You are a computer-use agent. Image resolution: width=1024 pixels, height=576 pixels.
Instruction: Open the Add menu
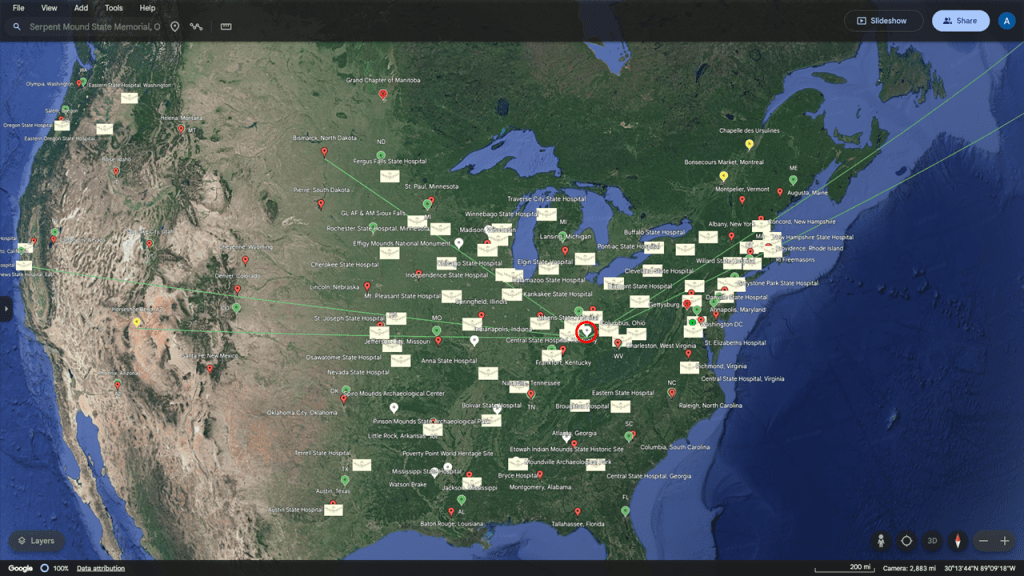tap(80, 8)
